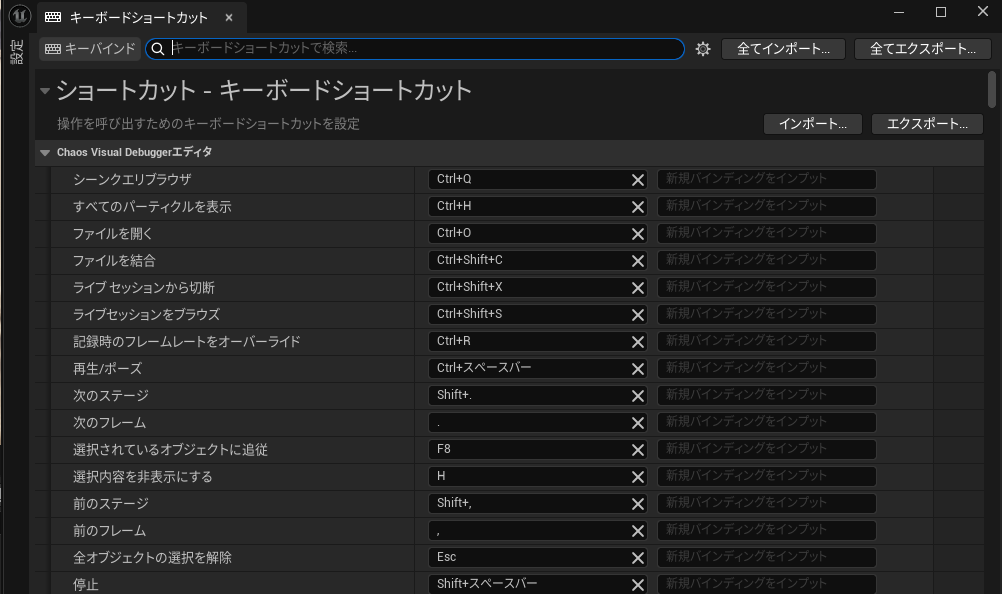The height and width of the screenshot is (594, 1002).
Task: Clear the Ctrl+Shift+X binding for ライブ セッションから切断
Action: click(x=637, y=288)
